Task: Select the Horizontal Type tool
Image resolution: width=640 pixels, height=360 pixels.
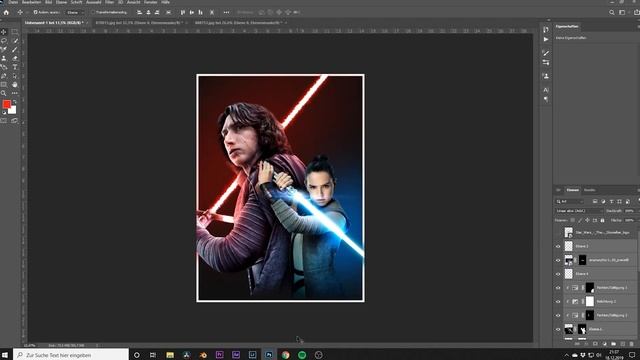Action: click(15, 67)
